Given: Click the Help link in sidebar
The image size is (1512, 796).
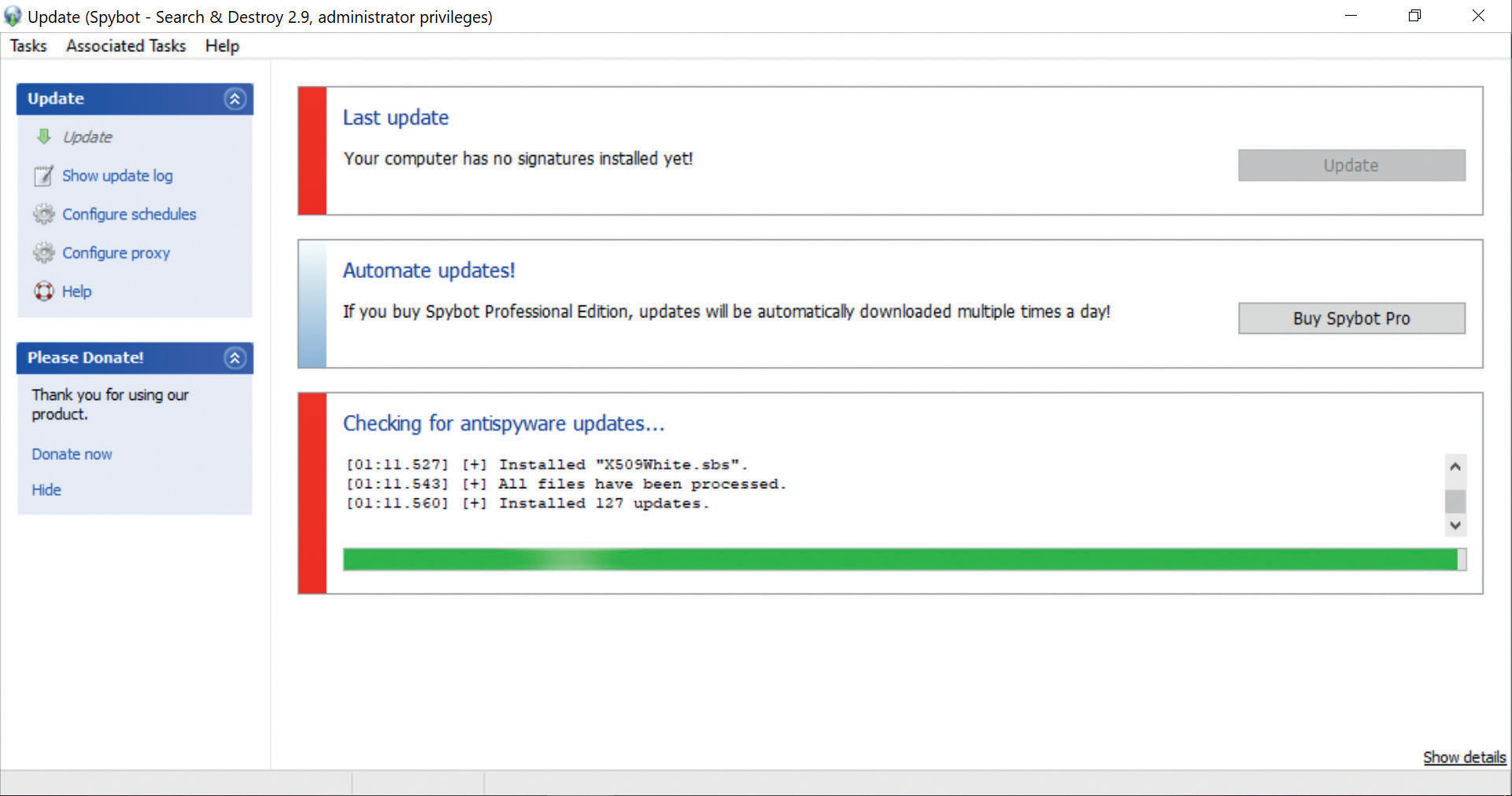Looking at the screenshot, I should [x=76, y=291].
